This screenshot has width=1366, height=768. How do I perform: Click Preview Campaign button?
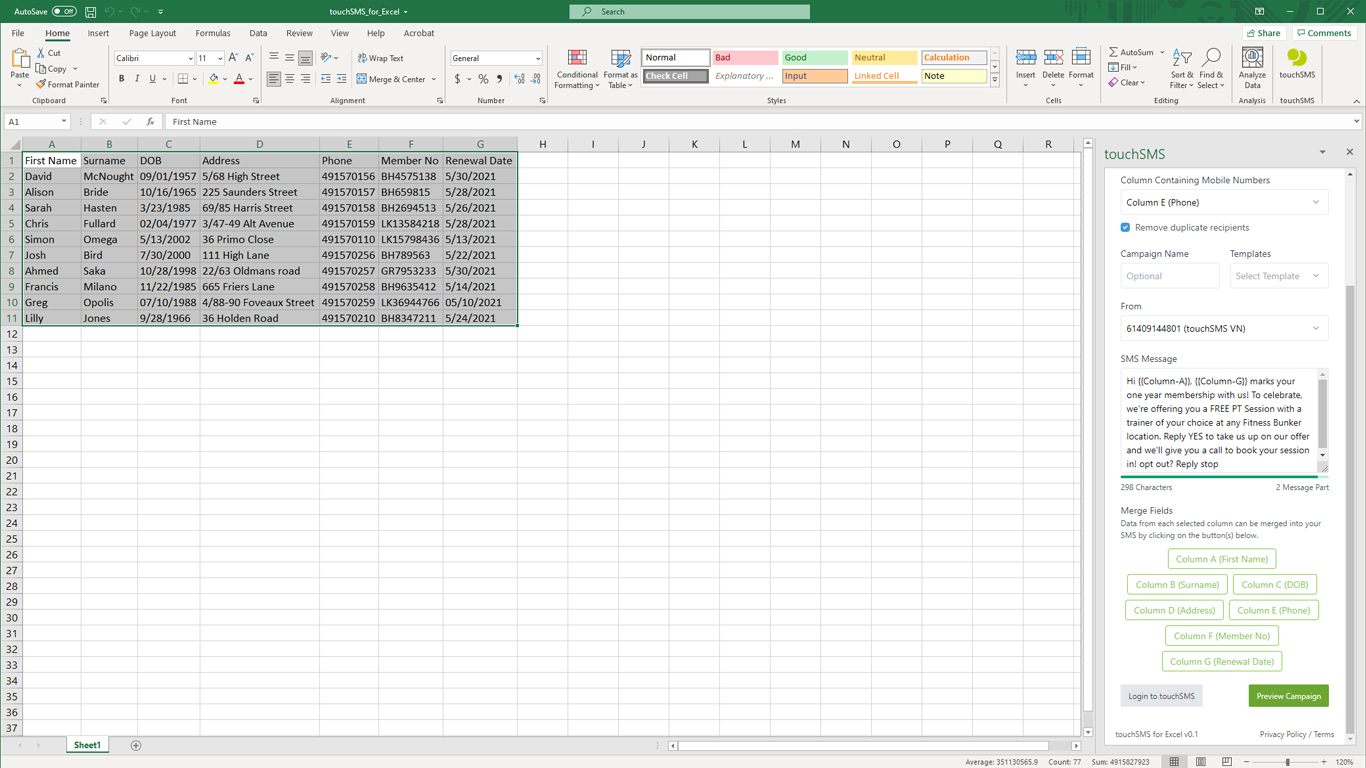click(x=1288, y=696)
